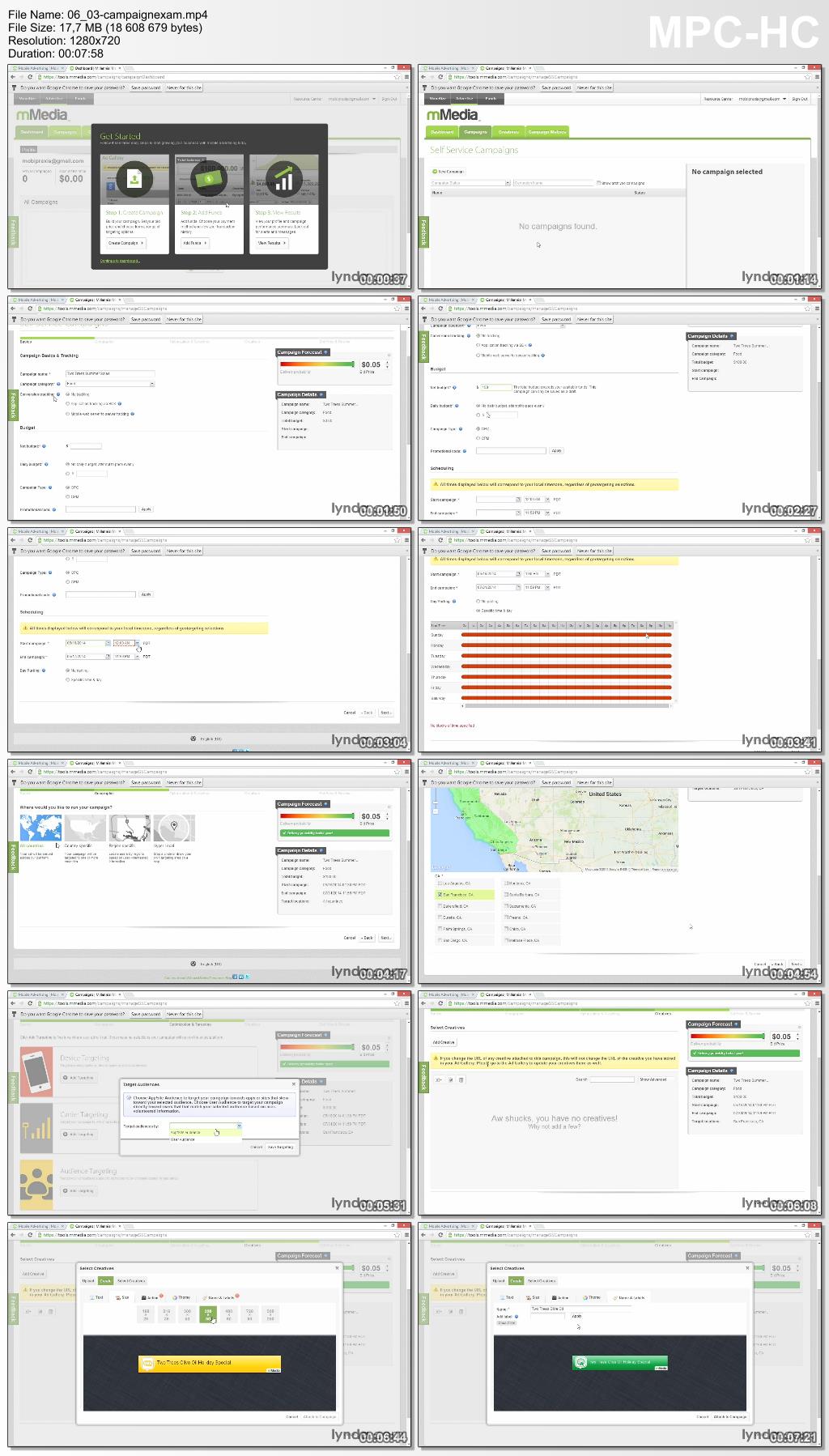
Task: Click Campaign Forecast gradient bar in 00:01:50 frame
Action: tap(317, 364)
